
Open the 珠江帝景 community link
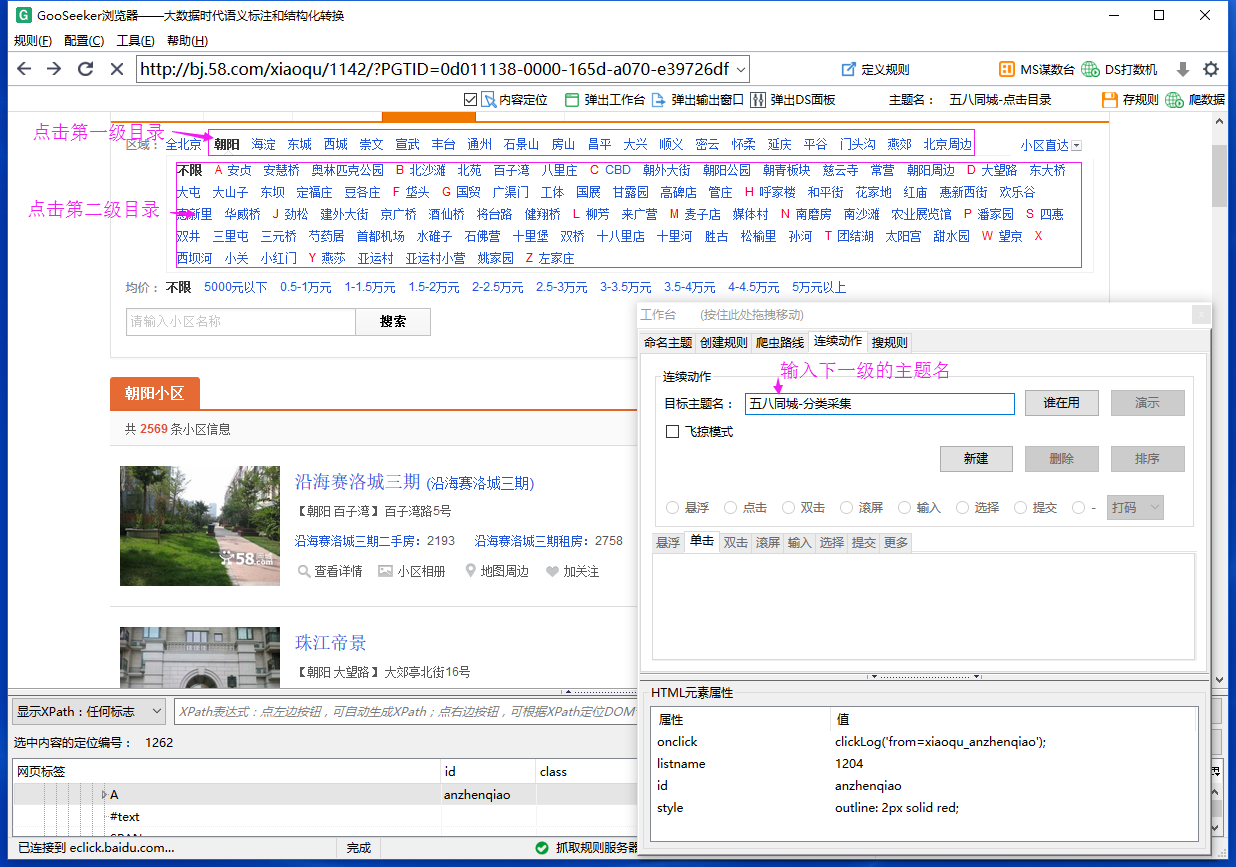pos(331,642)
